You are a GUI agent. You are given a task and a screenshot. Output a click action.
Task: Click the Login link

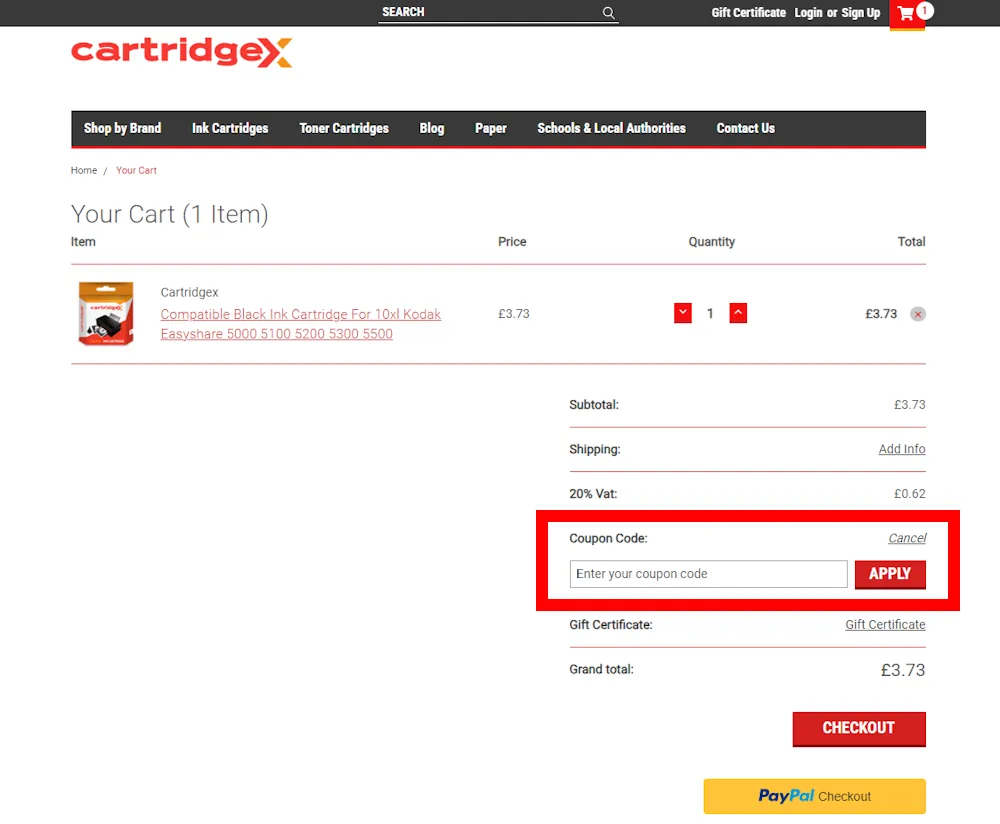[808, 13]
